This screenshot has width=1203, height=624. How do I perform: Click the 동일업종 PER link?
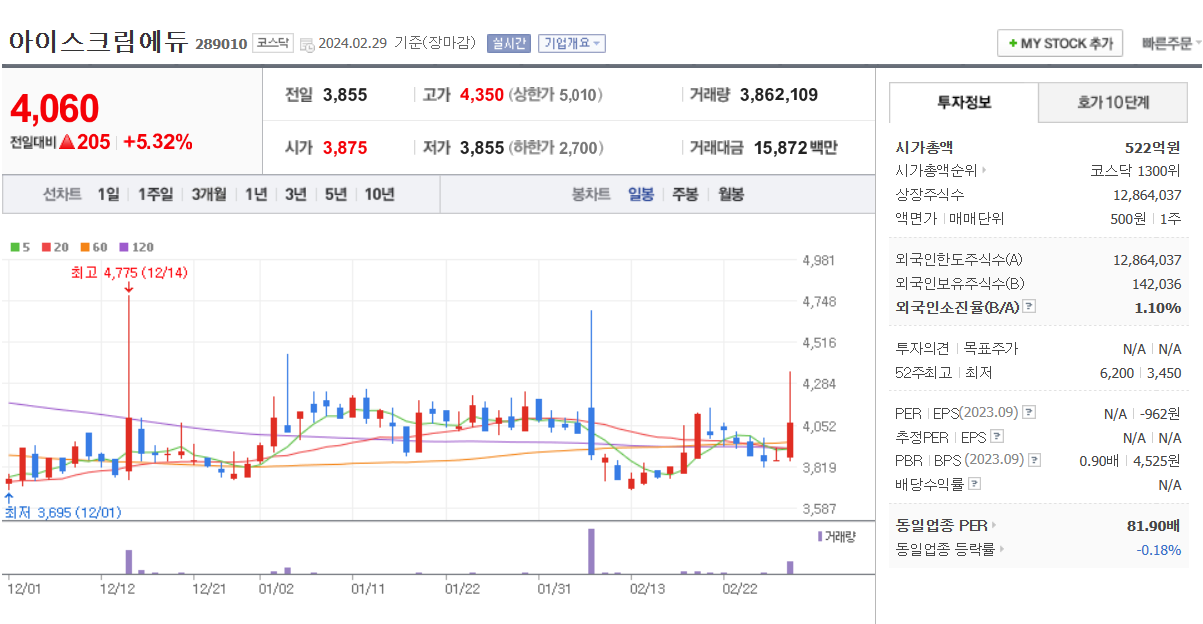point(942,525)
